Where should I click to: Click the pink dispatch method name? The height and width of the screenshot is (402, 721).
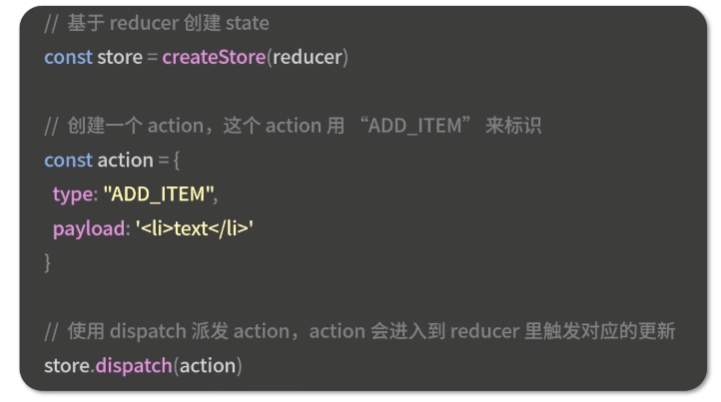point(134,366)
